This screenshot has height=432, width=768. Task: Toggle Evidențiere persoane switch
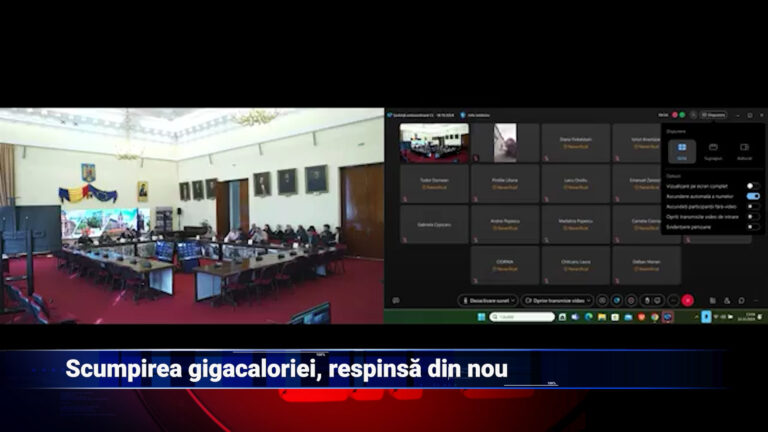pyautogui.click(x=752, y=226)
